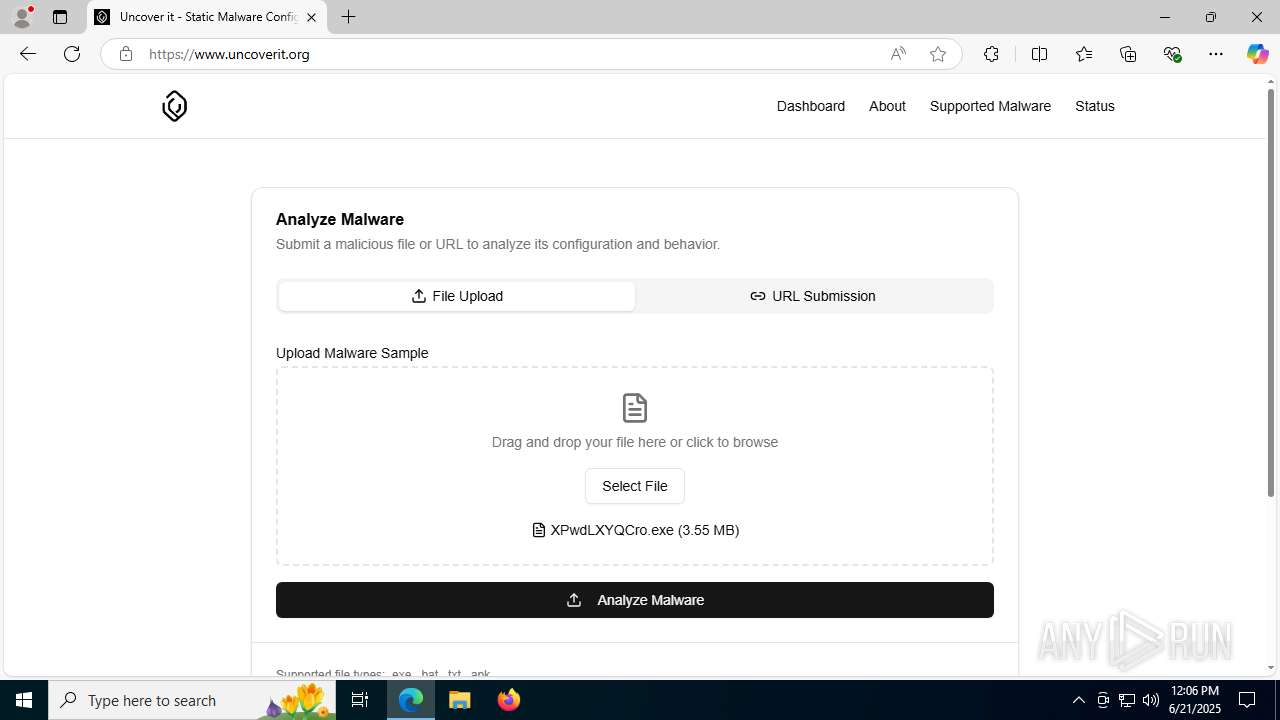Screen dimensions: 1280x720
Task: Open Browser essentials heart icon
Action: click(x=1172, y=54)
